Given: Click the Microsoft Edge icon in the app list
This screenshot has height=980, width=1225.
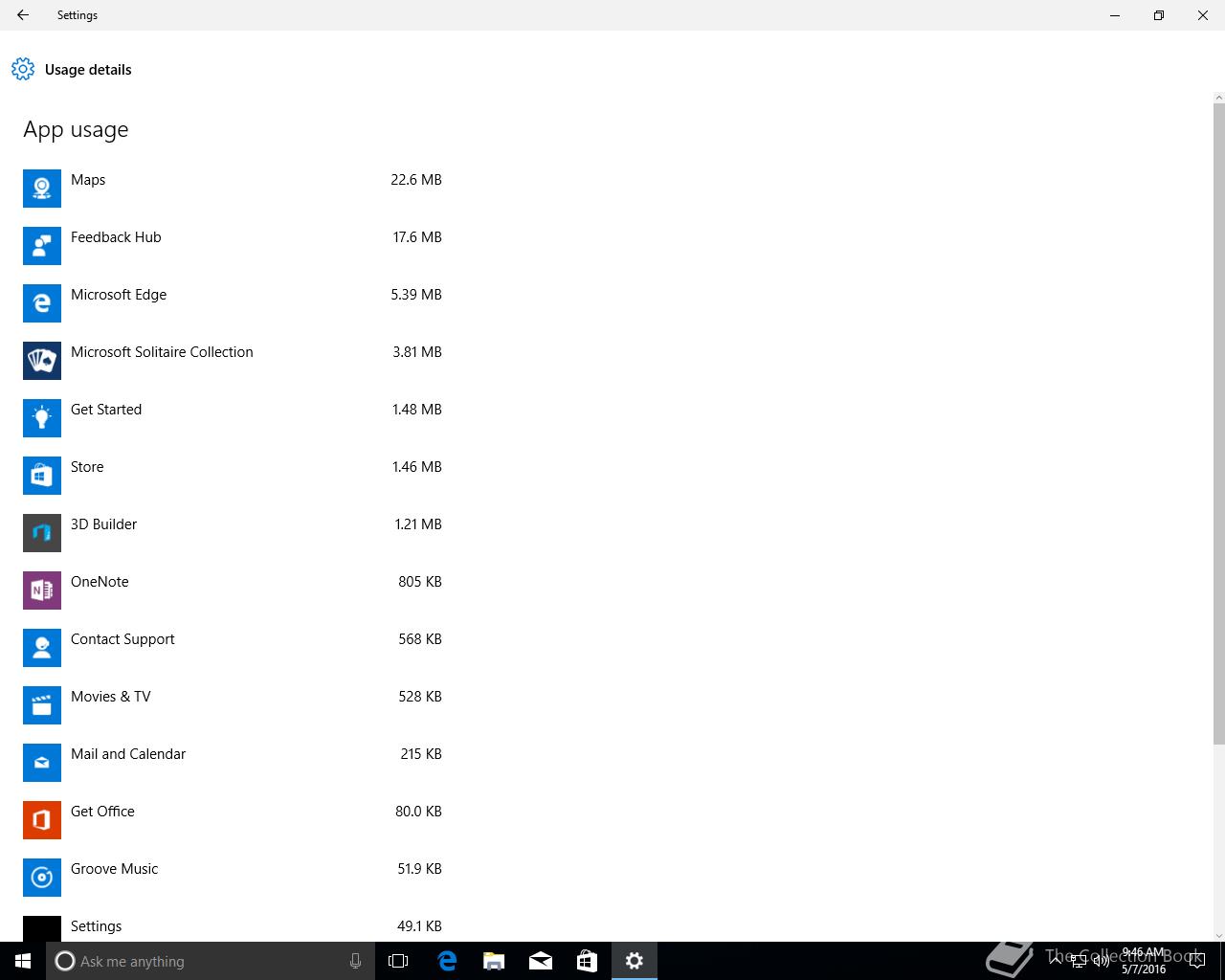Looking at the screenshot, I should pos(42,303).
